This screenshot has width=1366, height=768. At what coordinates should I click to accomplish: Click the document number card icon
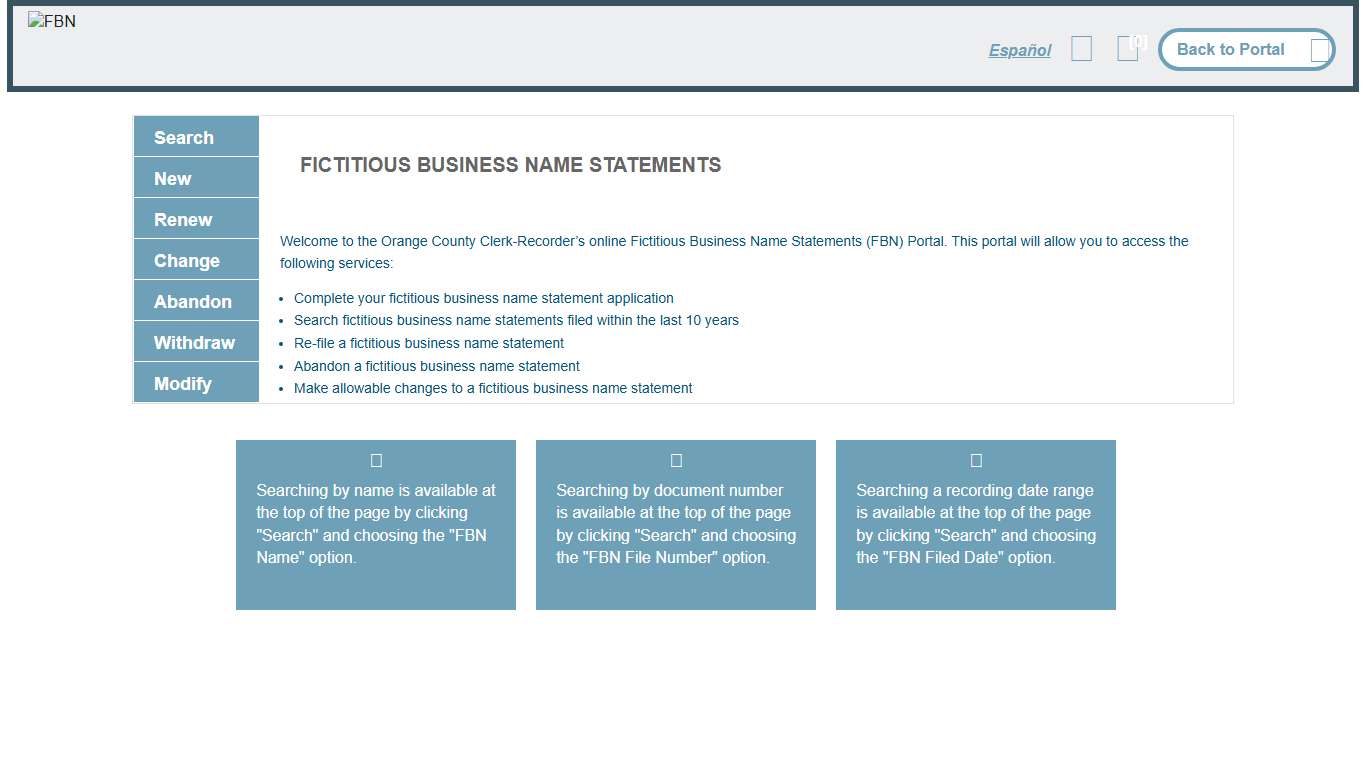click(675, 460)
